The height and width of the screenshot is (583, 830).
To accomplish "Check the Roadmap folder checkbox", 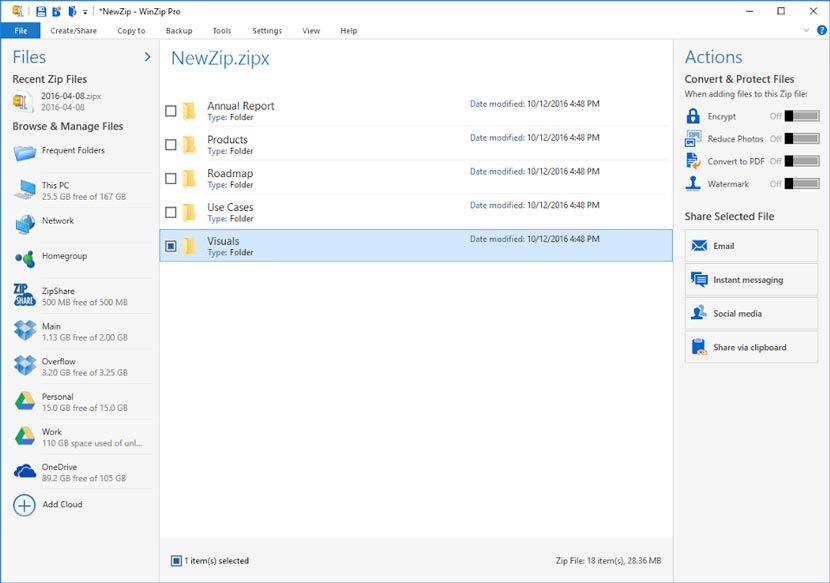I will coord(171,178).
